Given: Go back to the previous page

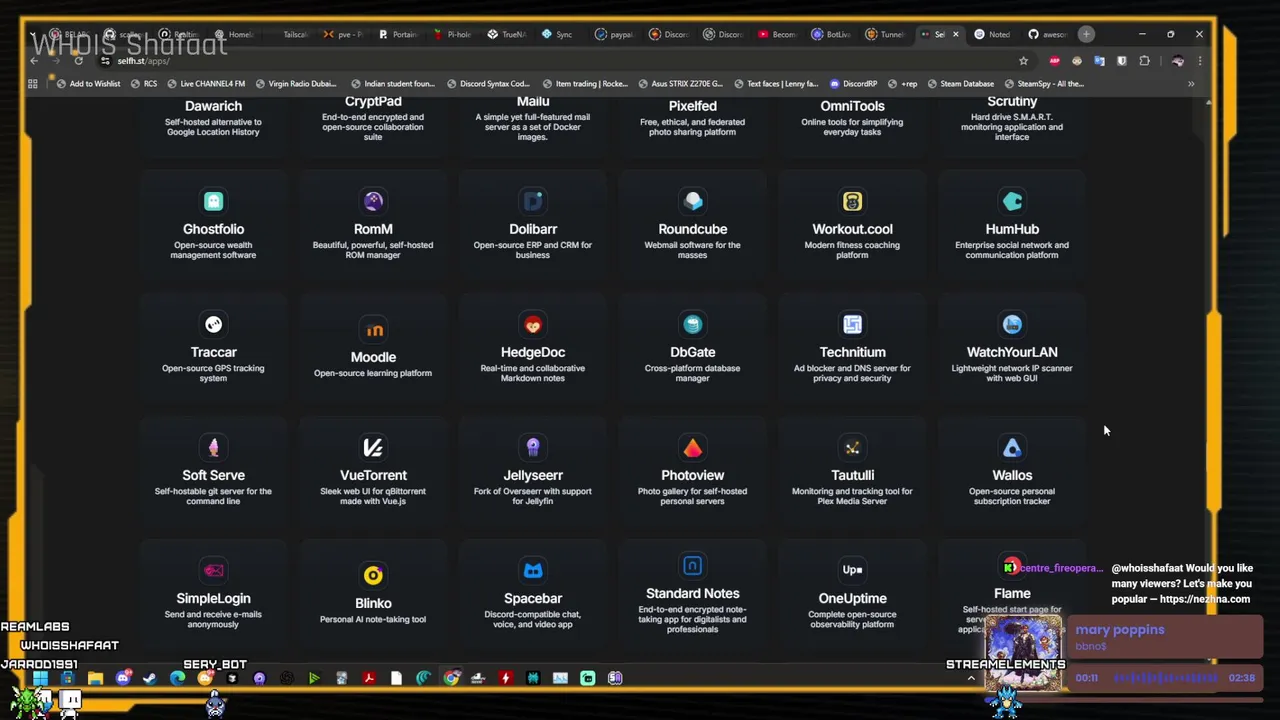Looking at the screenshot, I should 34,61.
